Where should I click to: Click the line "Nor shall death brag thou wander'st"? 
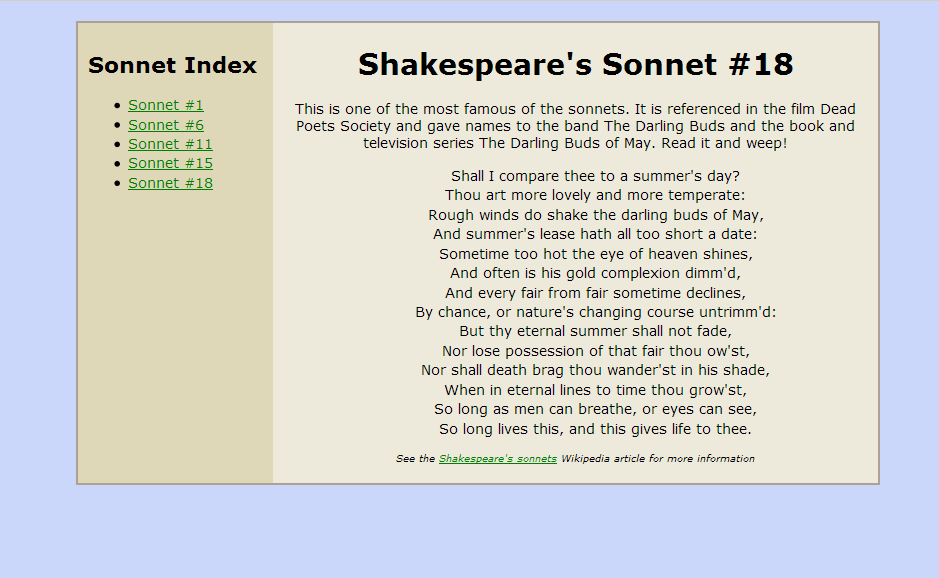click(595, 370)
